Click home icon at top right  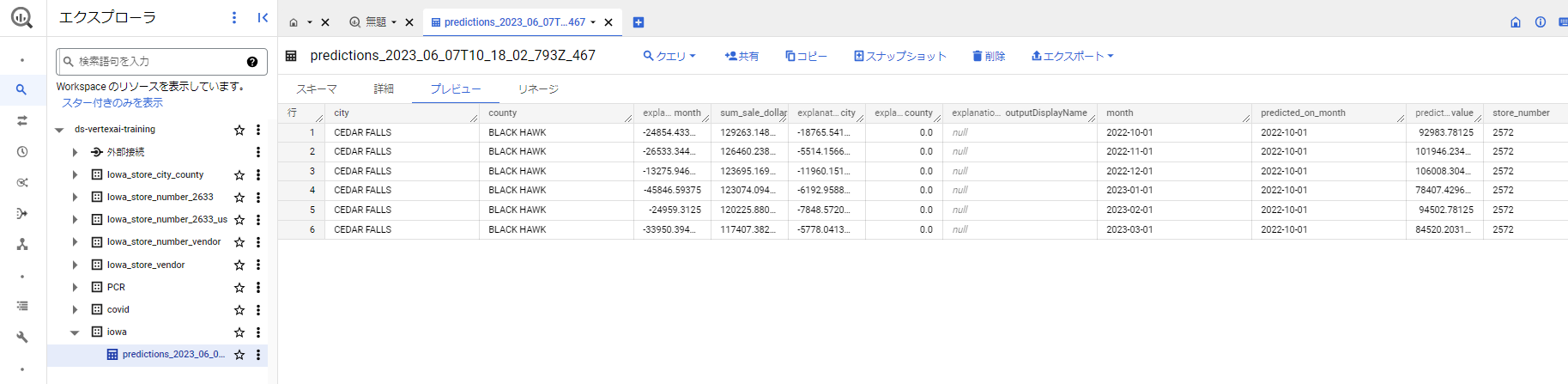[x=1516, y=22]
